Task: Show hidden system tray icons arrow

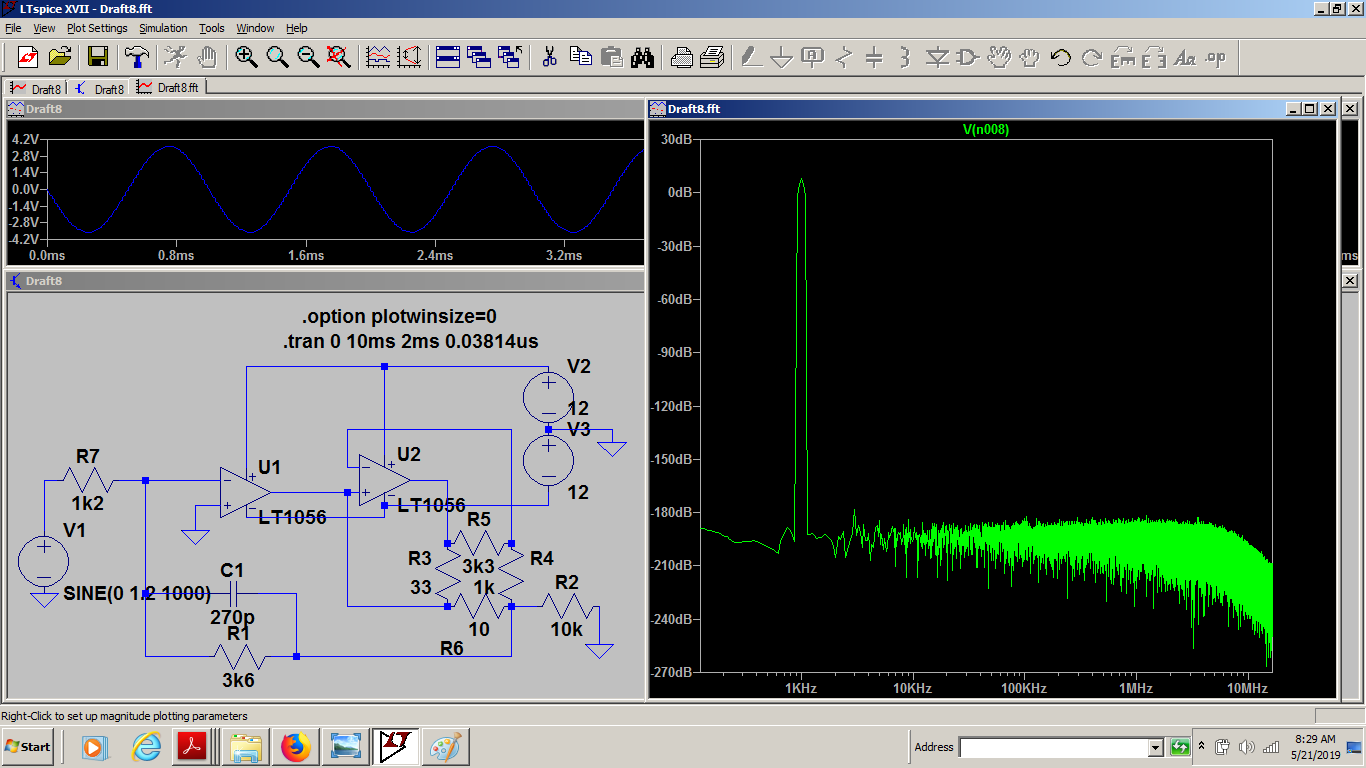Action: pyautogui.click(x=1203, y=746)
